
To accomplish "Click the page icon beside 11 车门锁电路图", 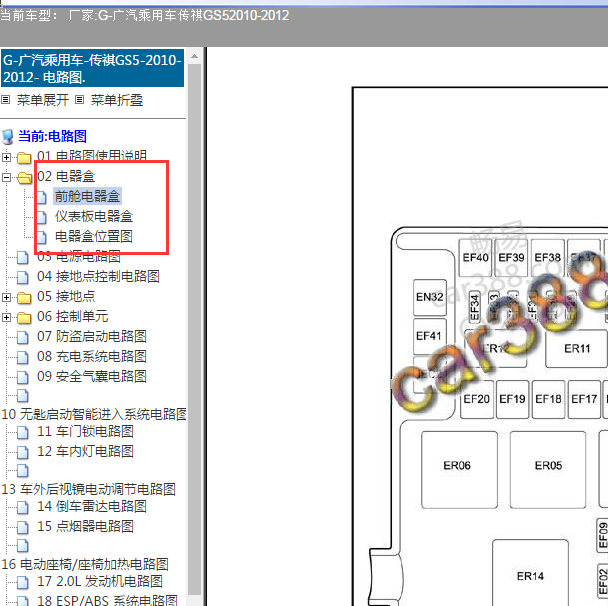I will pos(23,432).
